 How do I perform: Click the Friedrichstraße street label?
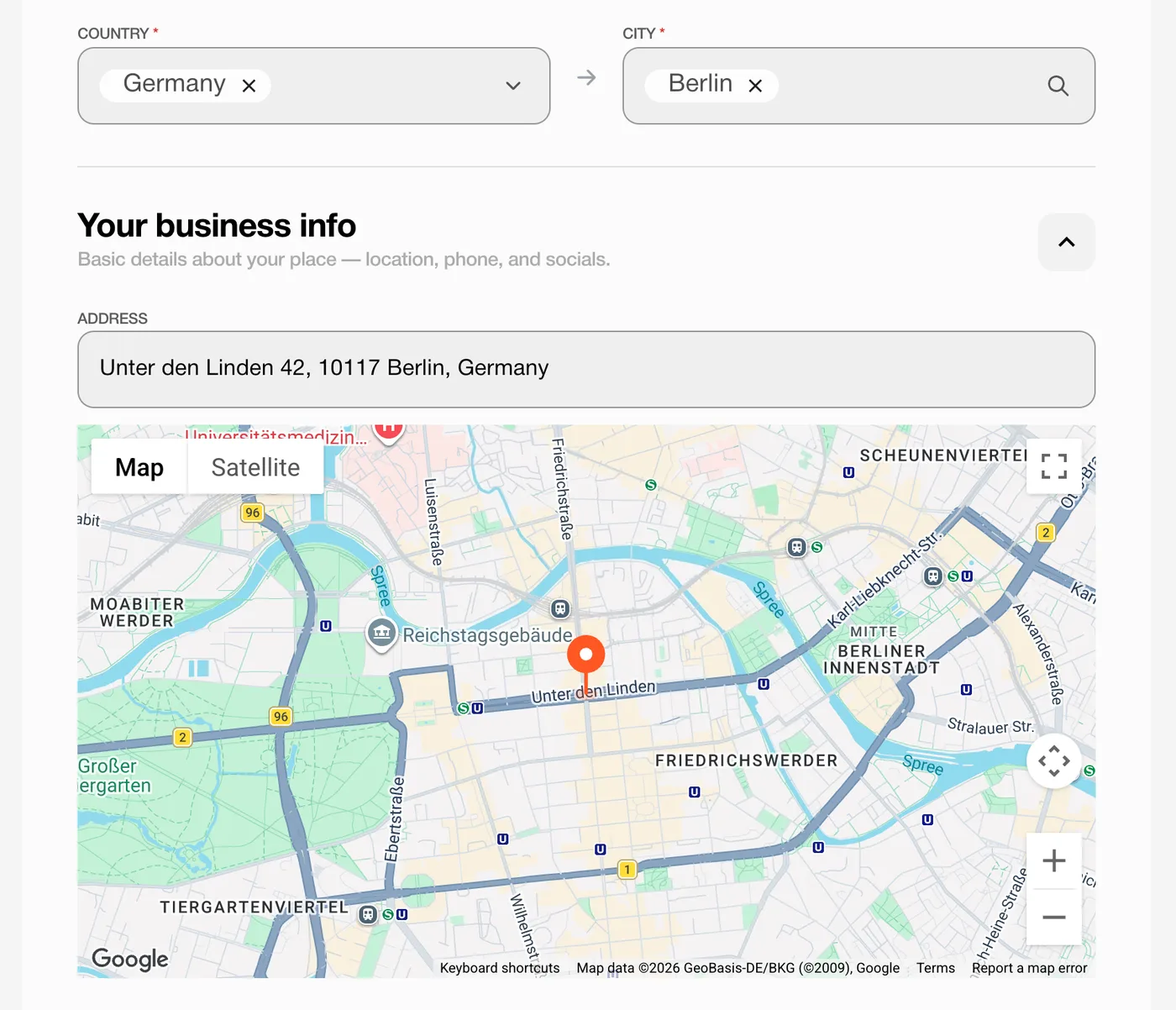(x=563, y=489)
